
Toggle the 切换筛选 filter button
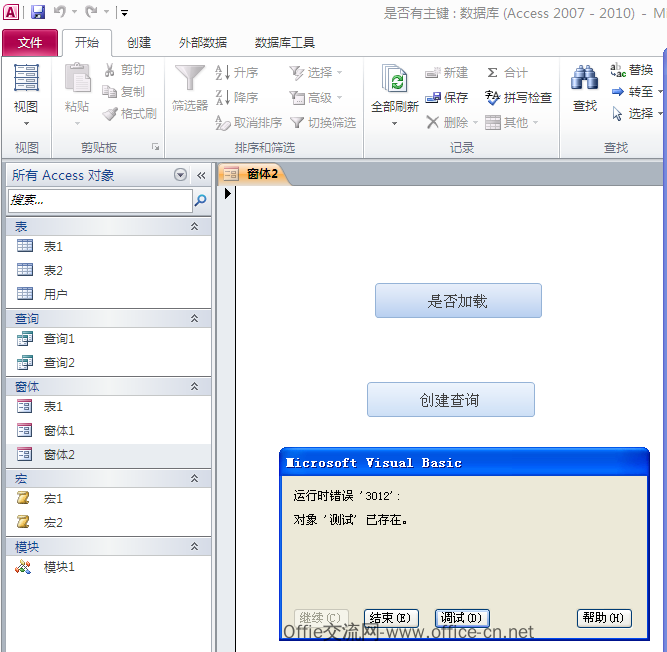(323, 123)
